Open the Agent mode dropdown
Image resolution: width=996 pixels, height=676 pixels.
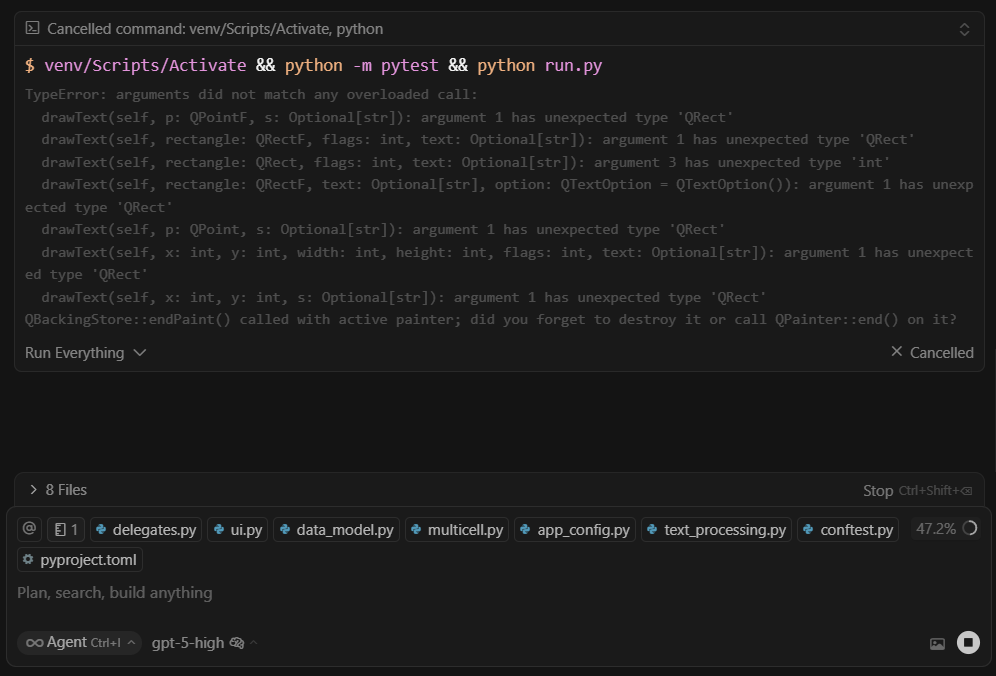pos(79,642)
